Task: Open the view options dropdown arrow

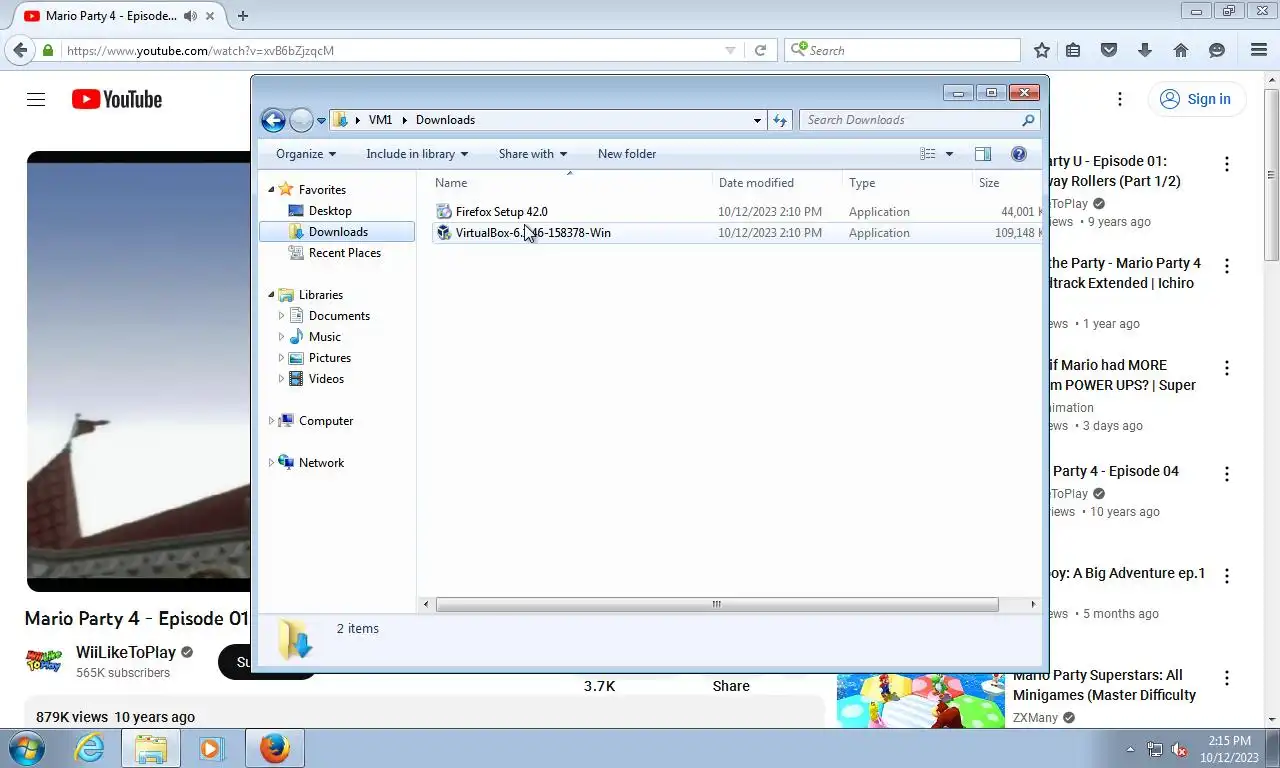Action: pyautogui.click(x=949, y=154)
